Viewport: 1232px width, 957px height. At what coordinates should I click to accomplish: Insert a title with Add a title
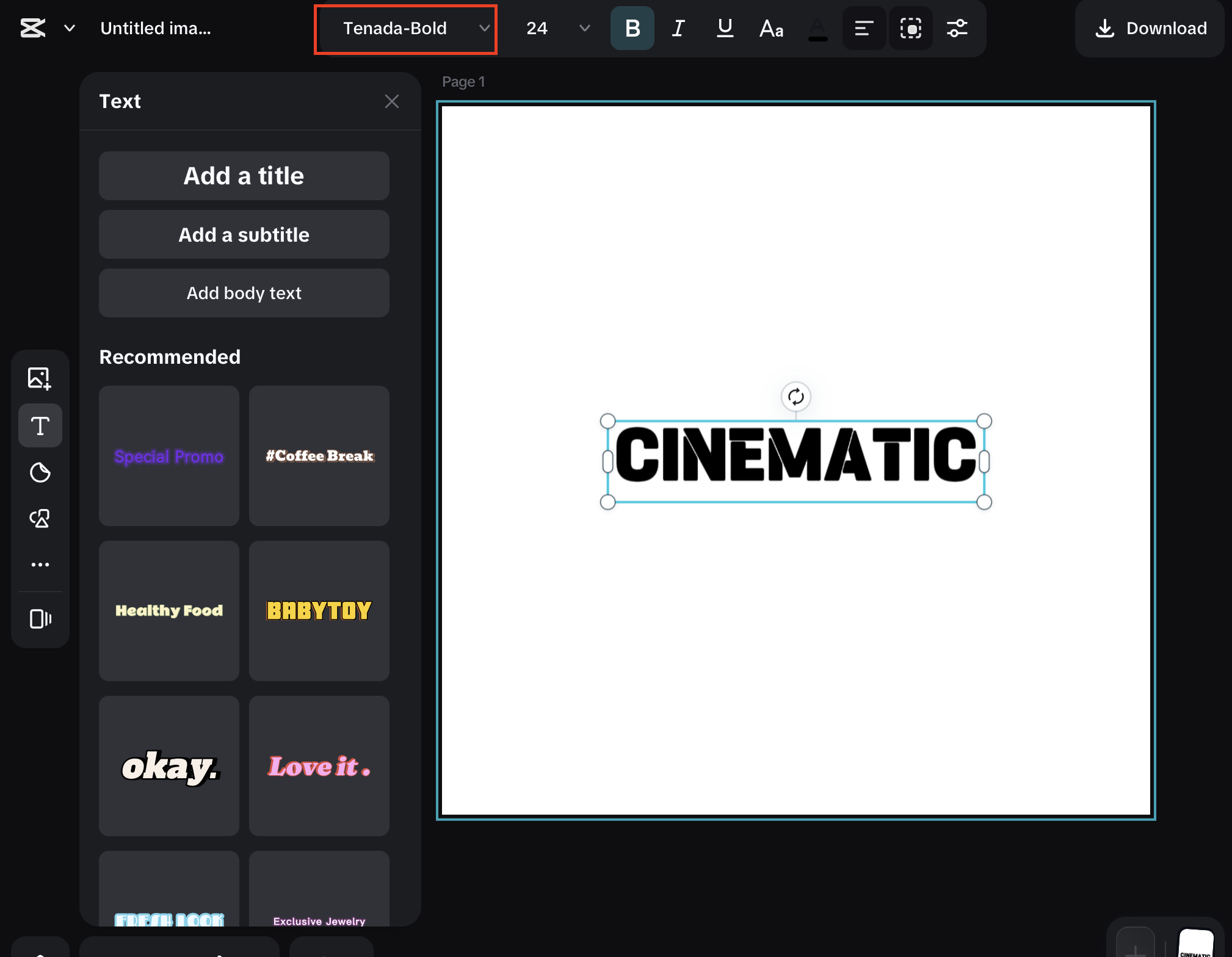click(x=244, y=176)
